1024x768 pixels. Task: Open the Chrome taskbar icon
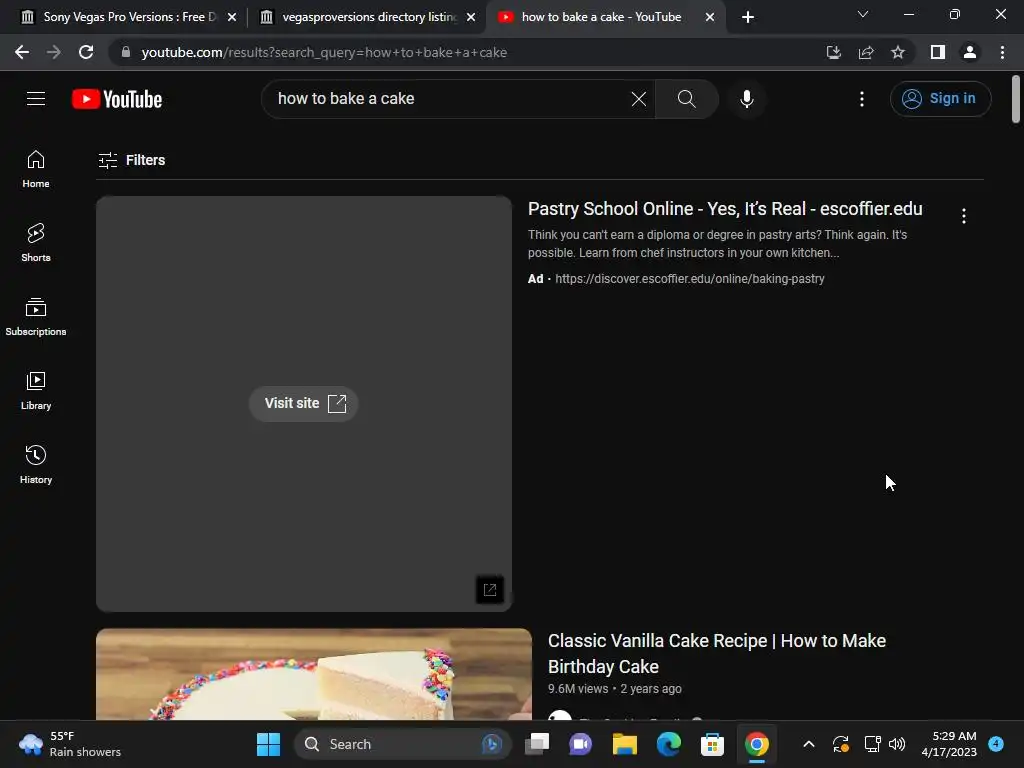[x=757, y=744]
